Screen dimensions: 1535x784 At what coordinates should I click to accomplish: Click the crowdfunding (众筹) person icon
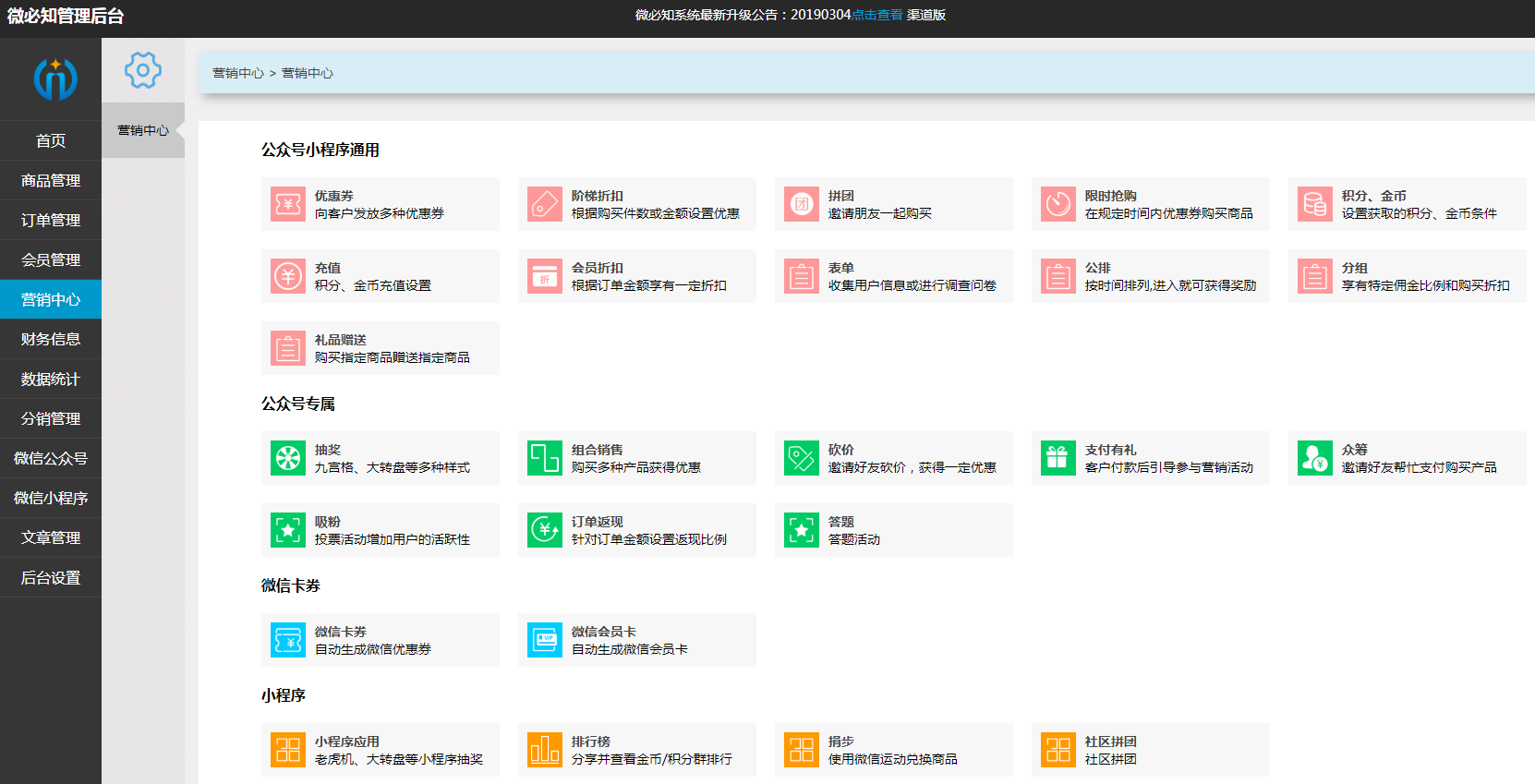click(x=1315, y=458)
